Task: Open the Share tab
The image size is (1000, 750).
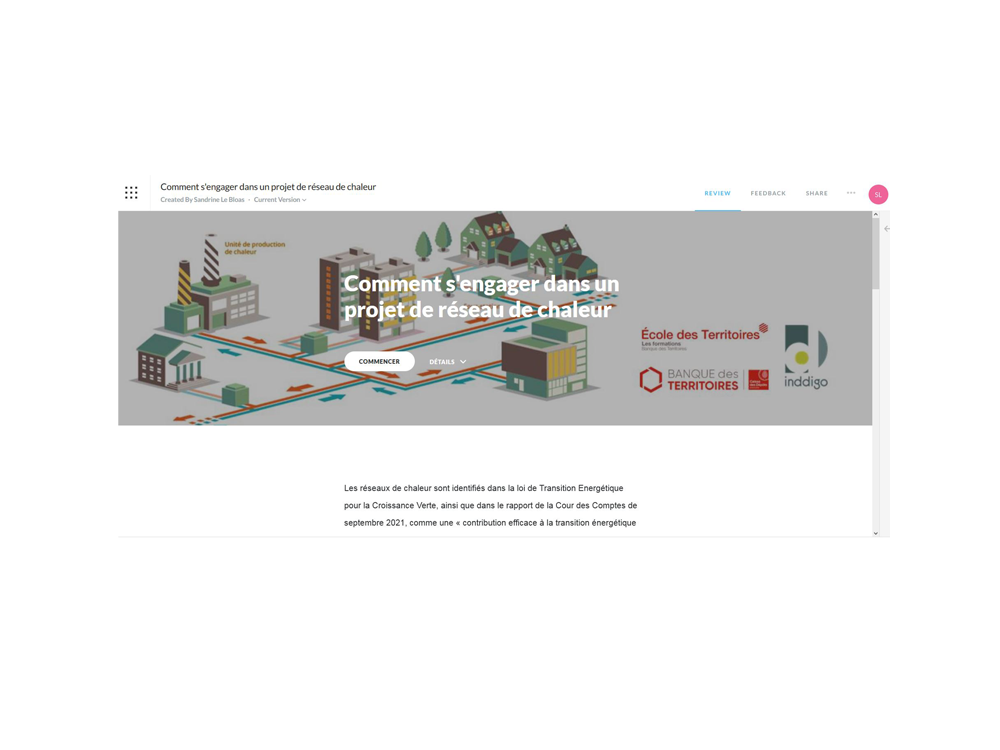Action: [x=817, y=193]
